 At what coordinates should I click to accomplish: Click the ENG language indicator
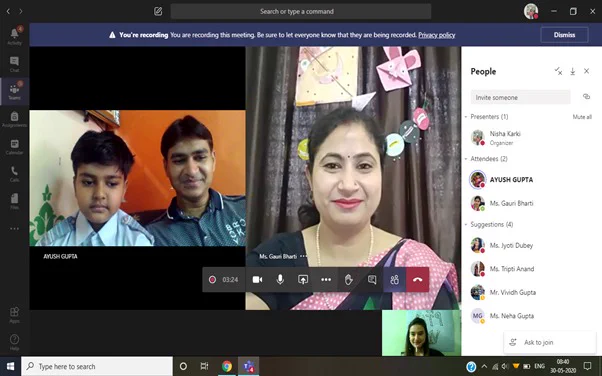point(539,366)
